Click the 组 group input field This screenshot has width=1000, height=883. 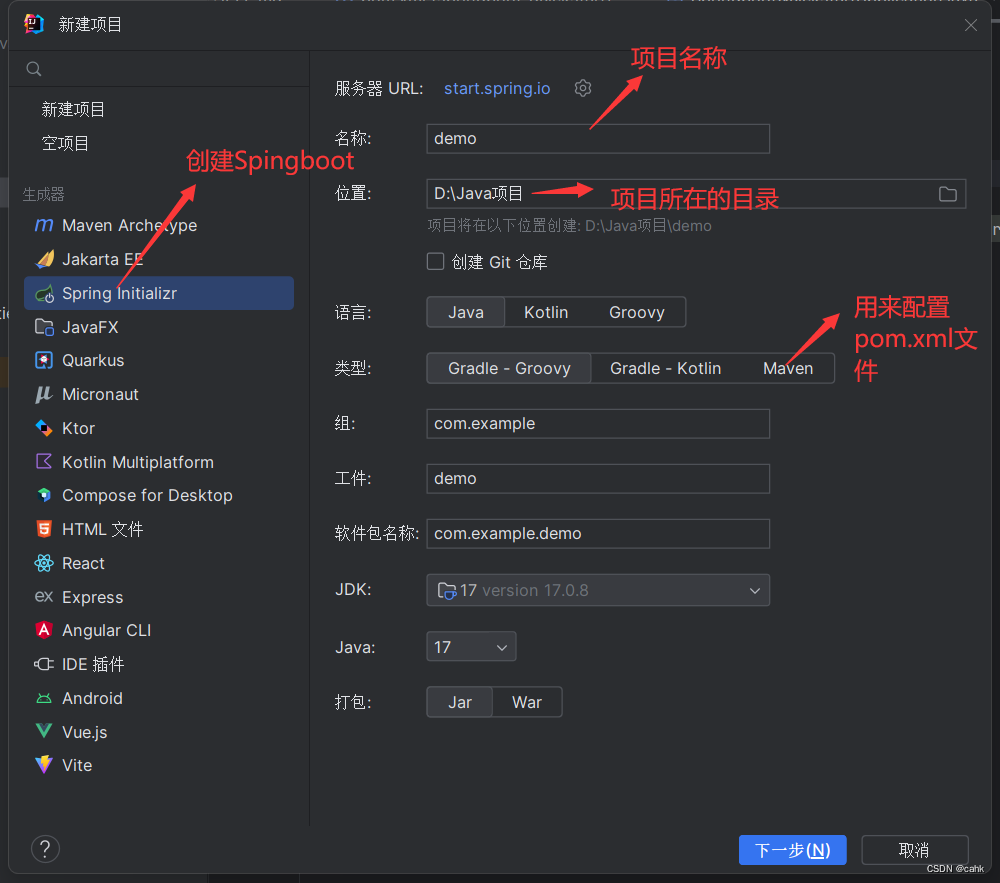598,423
